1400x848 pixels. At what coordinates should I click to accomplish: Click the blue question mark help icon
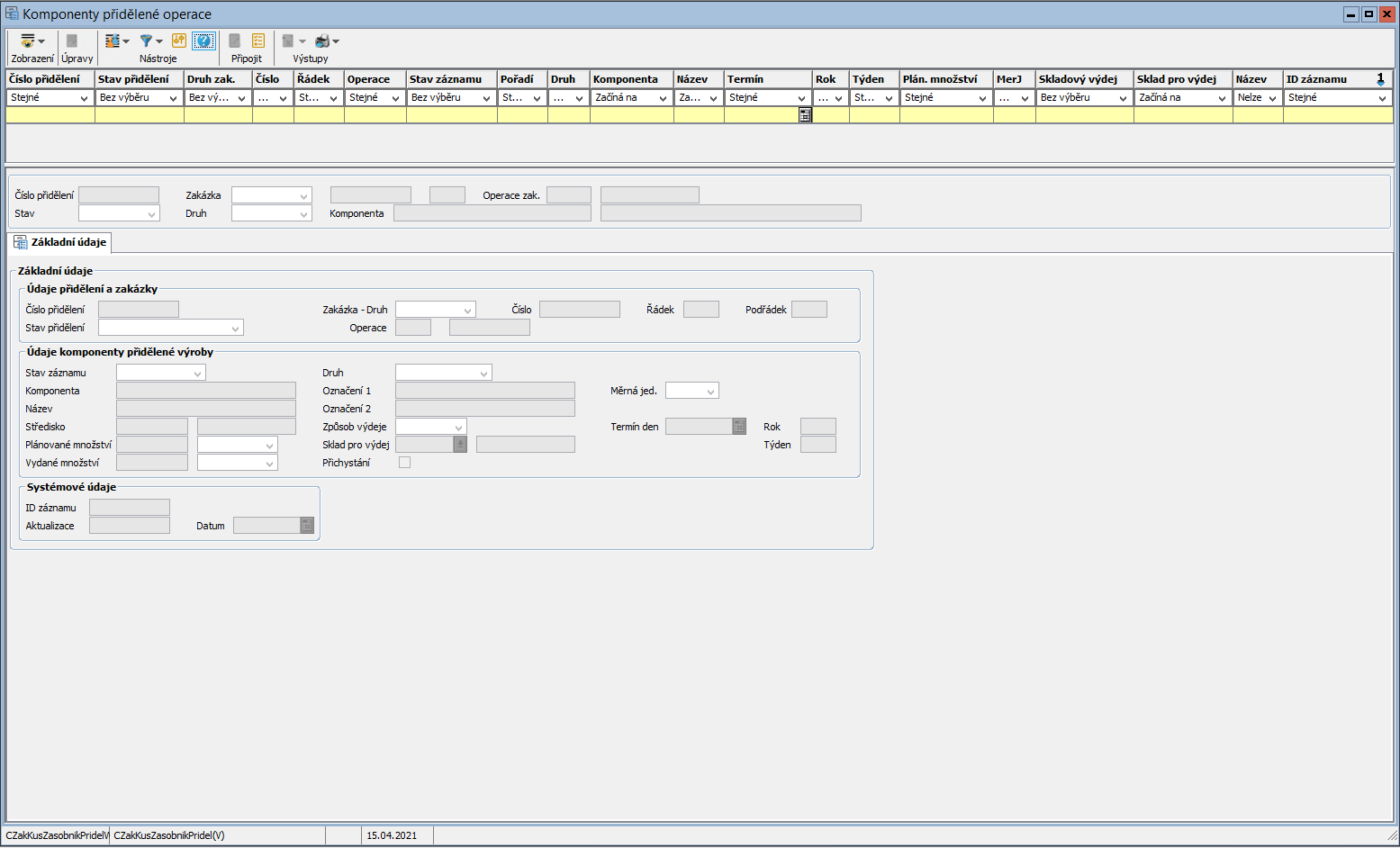[x=204, y=41]
